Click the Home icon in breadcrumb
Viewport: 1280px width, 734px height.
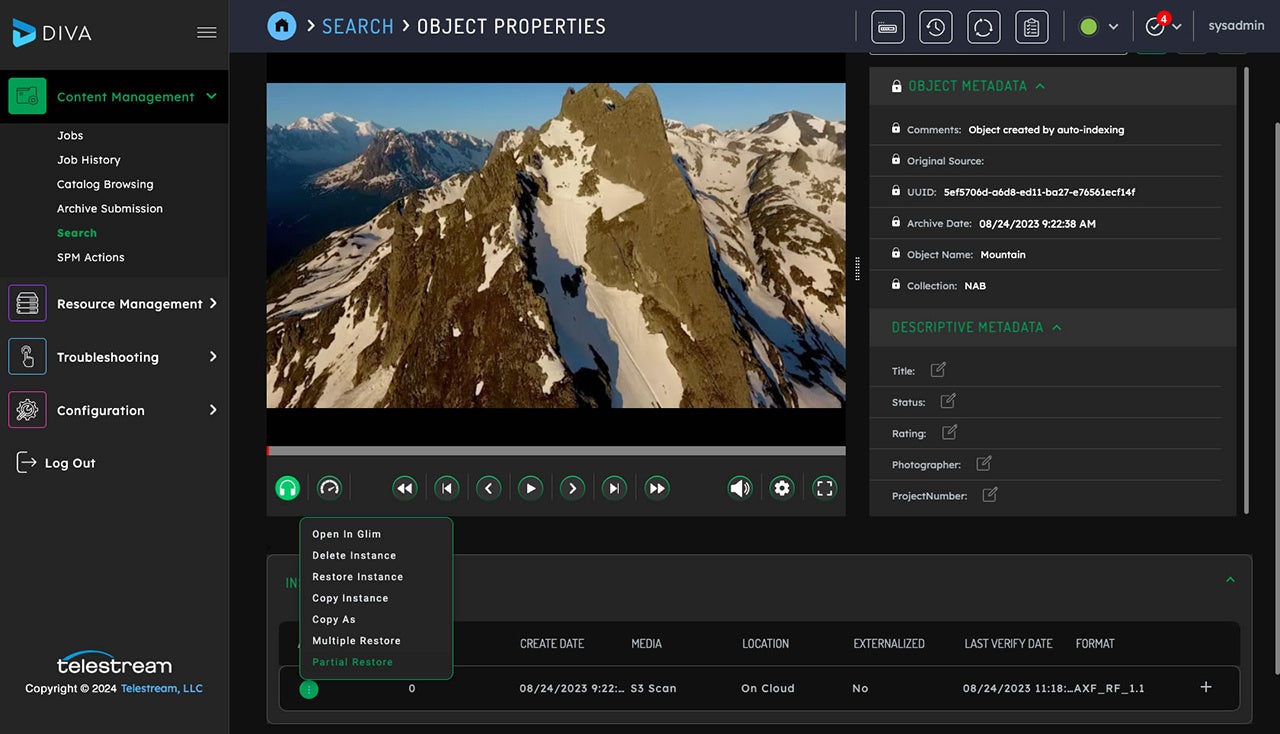pos(282,26)
